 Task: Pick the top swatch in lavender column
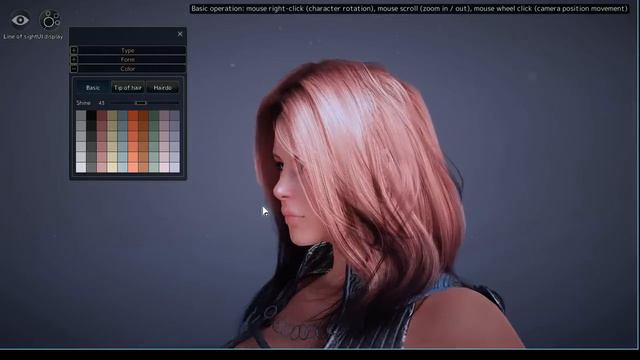175,116
